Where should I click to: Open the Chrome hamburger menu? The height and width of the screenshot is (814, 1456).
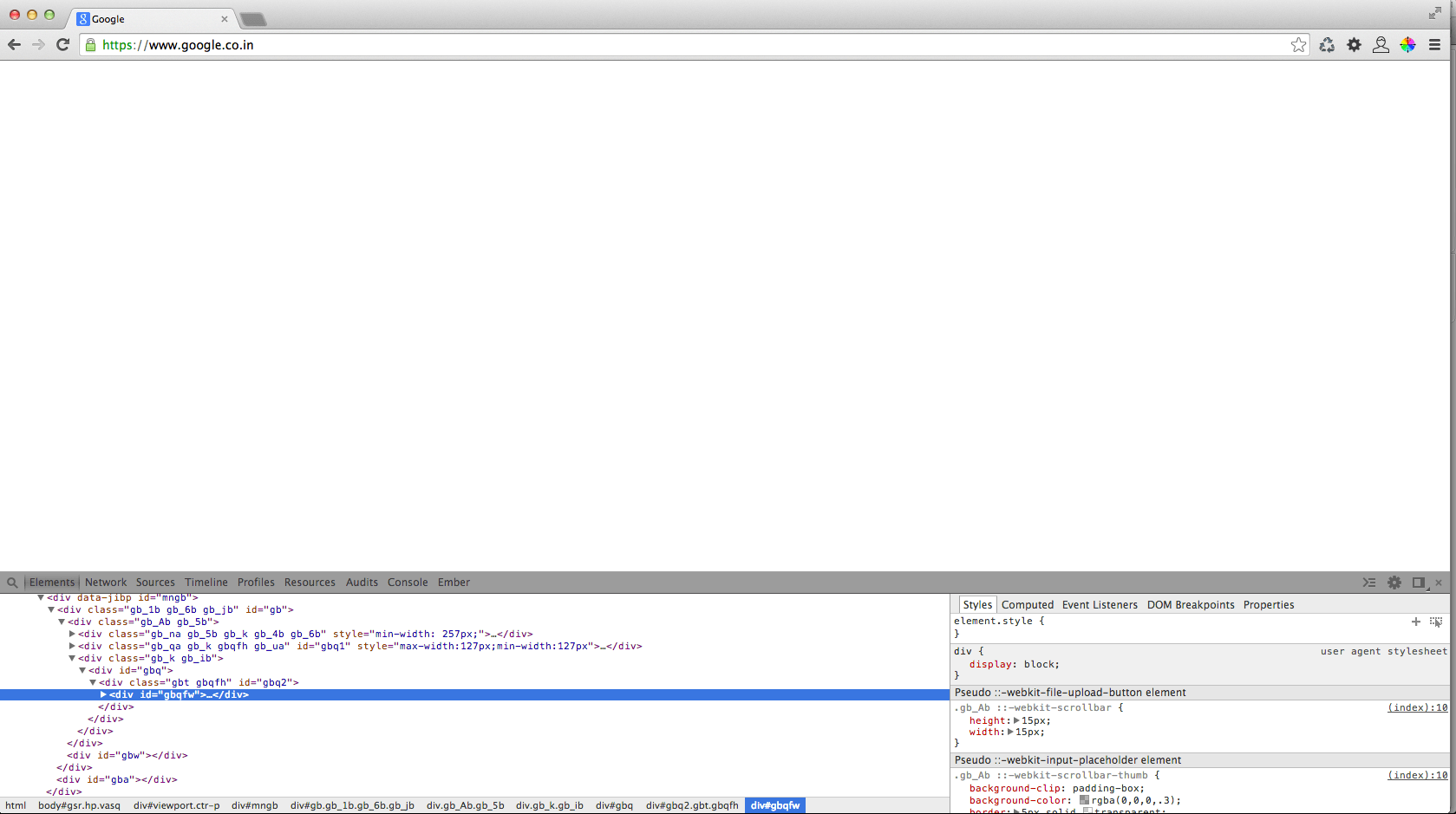tap(1436, 44)
